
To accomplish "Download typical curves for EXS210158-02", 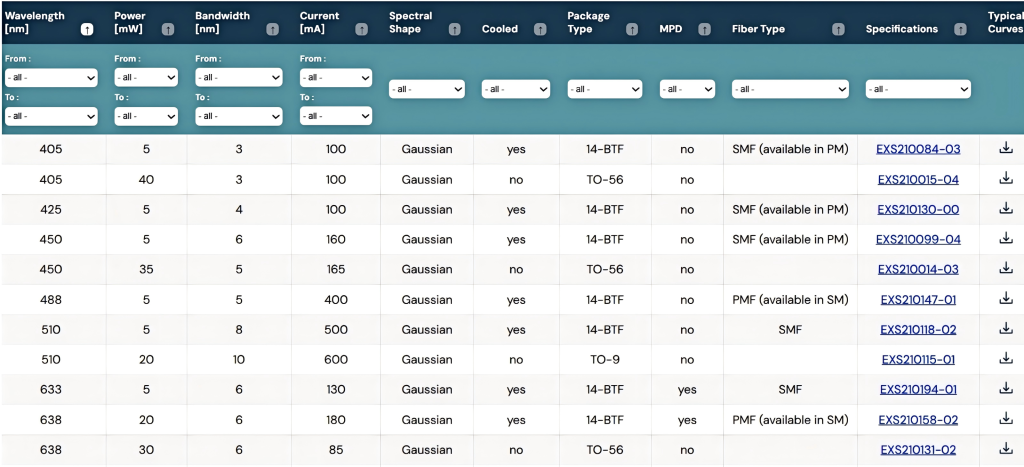I will 1006,419.
